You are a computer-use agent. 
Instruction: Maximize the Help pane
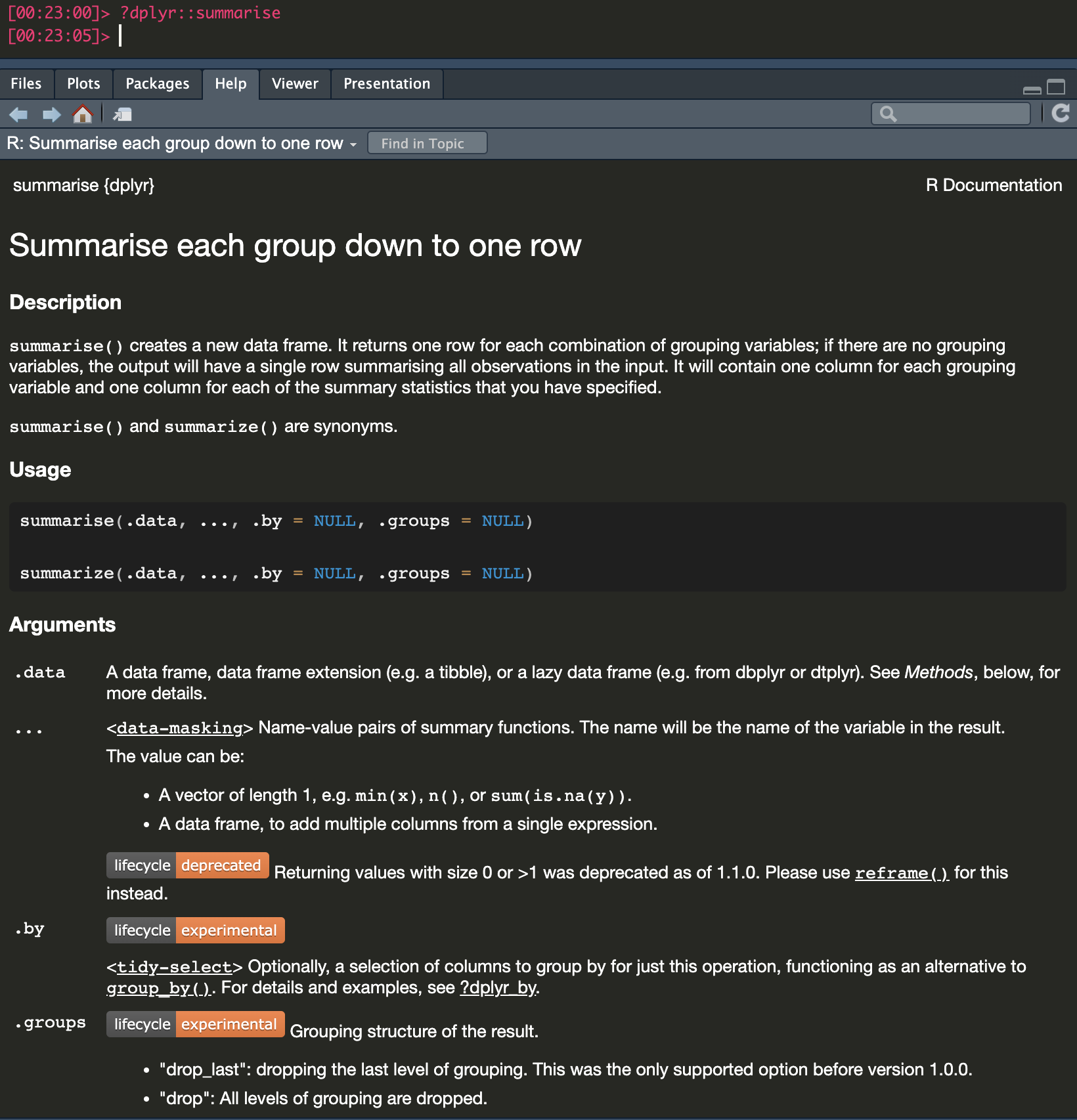coord(1056,87)
